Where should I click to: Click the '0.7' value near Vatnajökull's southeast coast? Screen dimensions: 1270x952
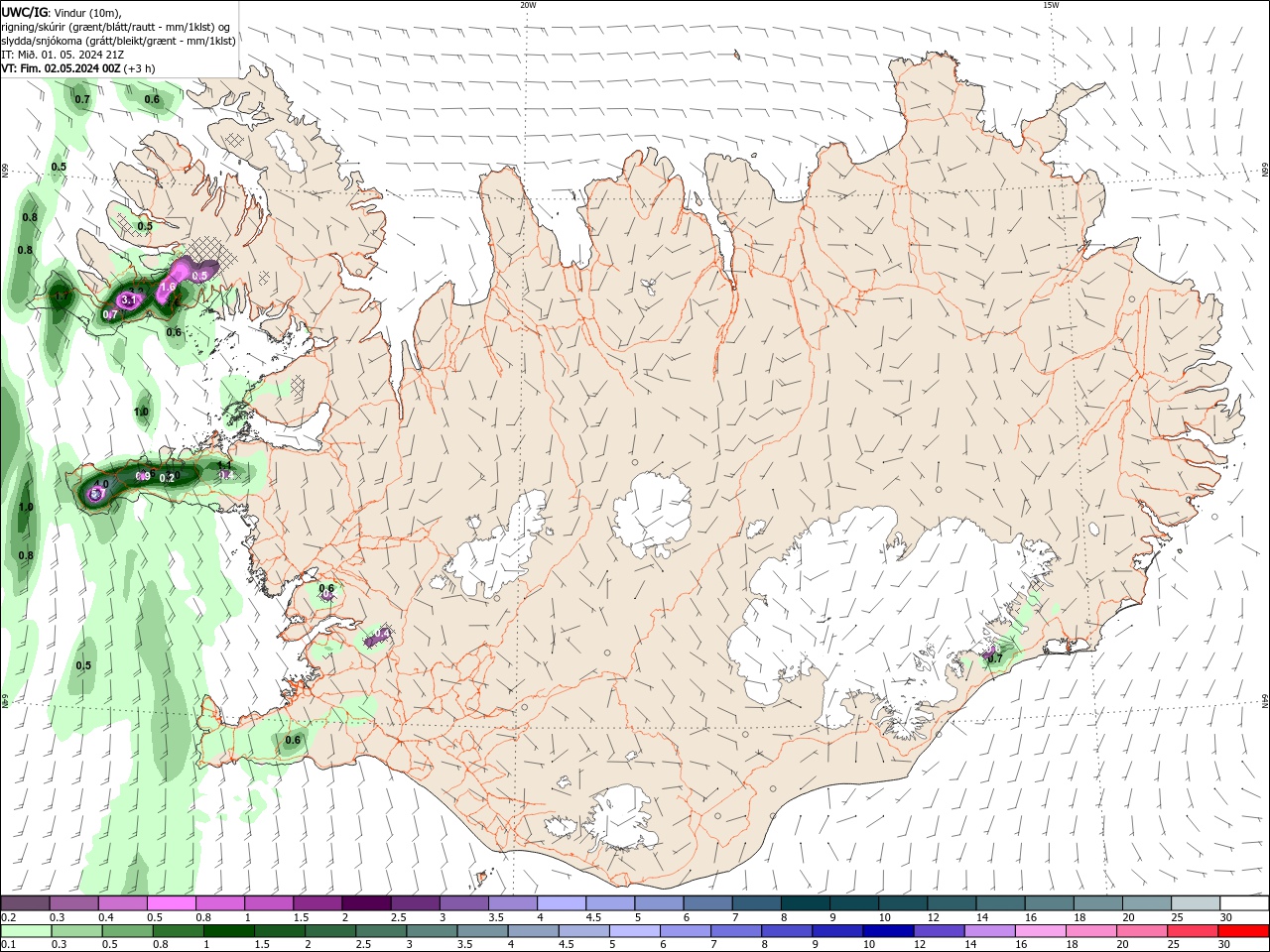pos(995,657)
